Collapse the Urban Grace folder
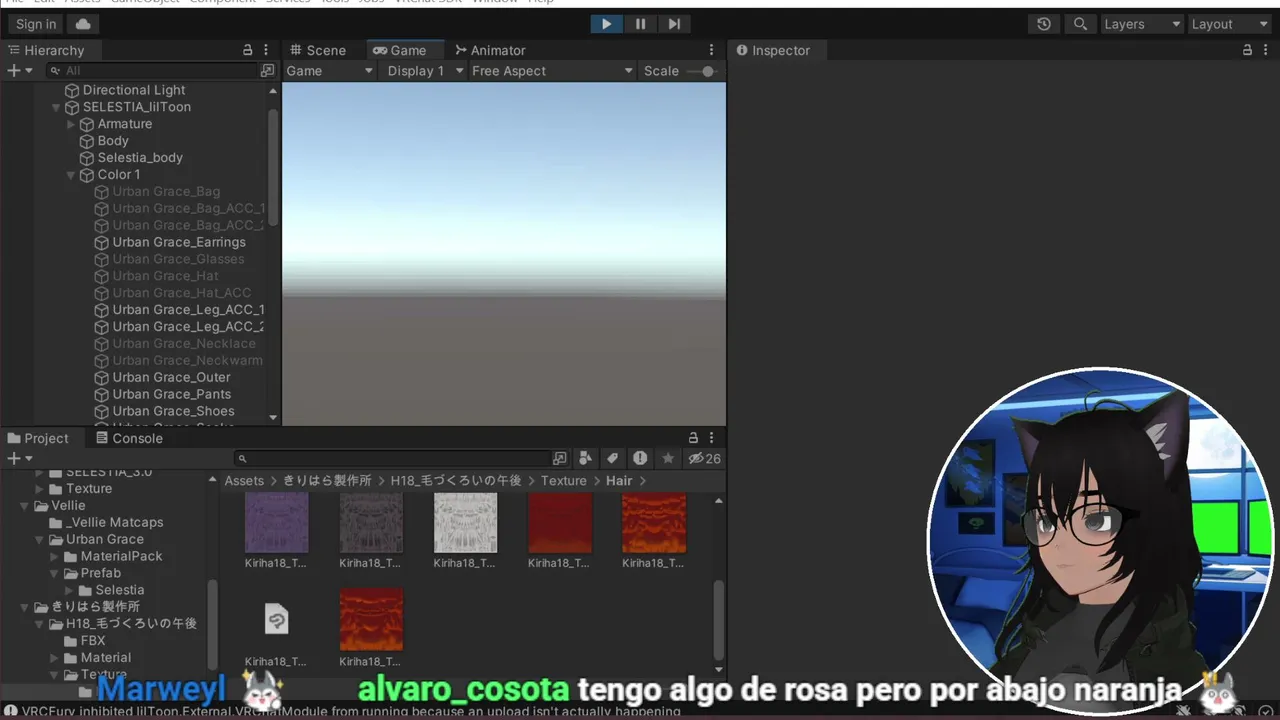Image resolution: width=1280 pixels, height=720 pixels. click(41, 540)
